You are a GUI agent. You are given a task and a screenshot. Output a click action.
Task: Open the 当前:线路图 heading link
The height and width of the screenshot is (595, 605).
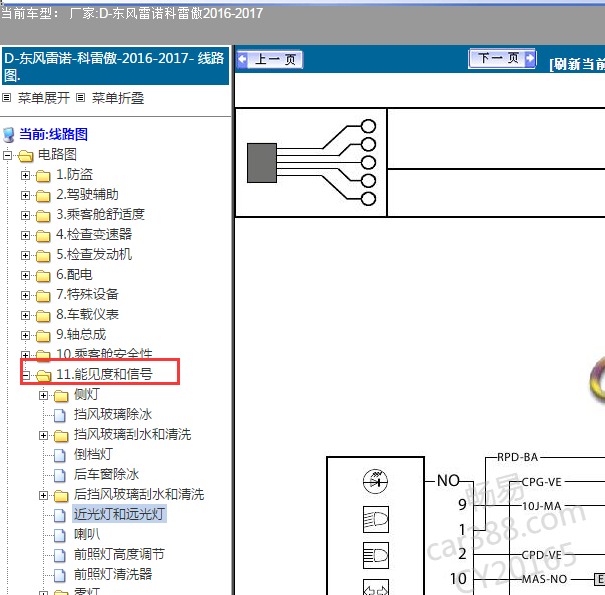point(53,134)
